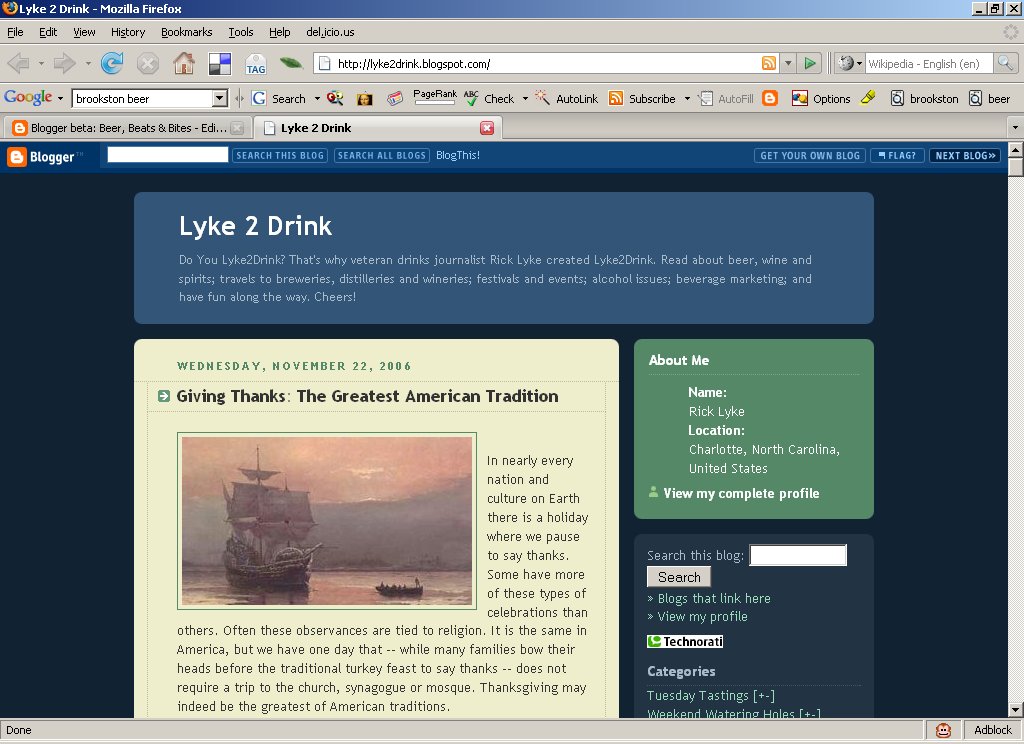The height and width of the screenshot is (744, 1024).
Task: Open the View menu
Action: tap(84, 32)
